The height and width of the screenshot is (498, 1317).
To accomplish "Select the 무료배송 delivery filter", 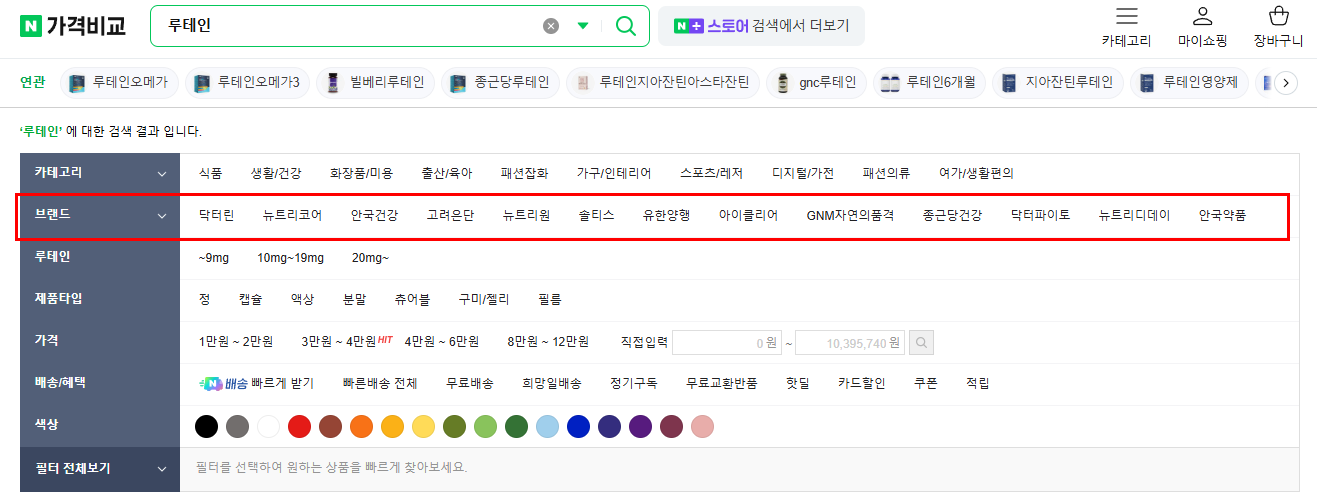I will click(469, 383).
